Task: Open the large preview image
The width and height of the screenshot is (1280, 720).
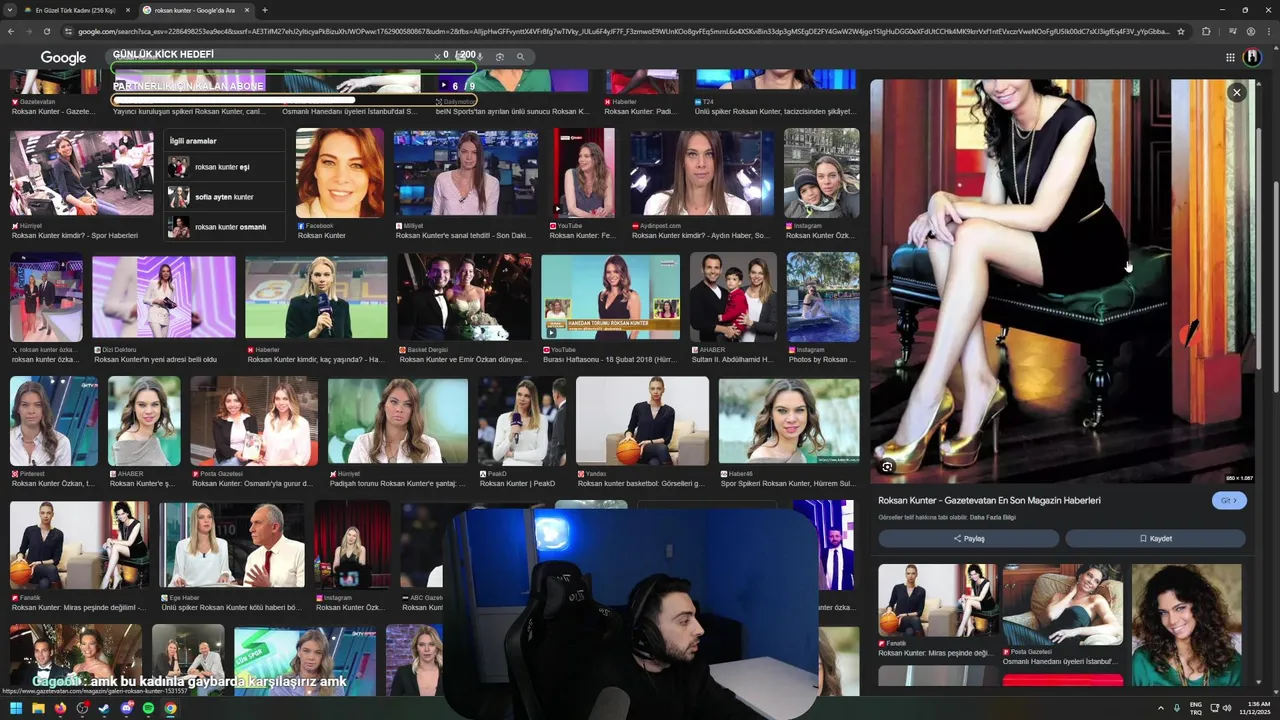Action: (x=1062, y=281)
